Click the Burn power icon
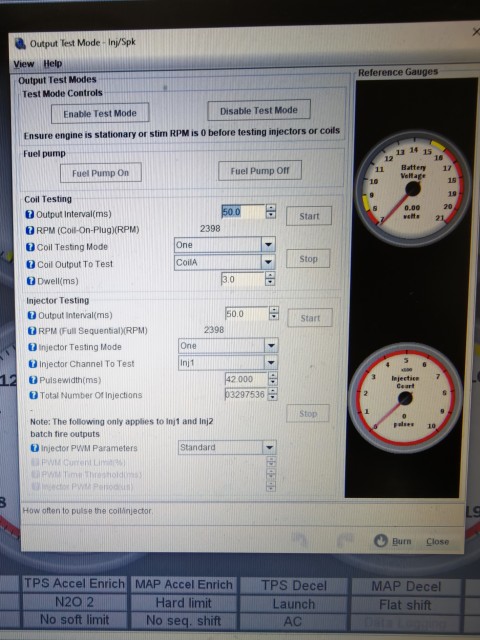This screenshot has height=640, width=480. click(380, 541)
